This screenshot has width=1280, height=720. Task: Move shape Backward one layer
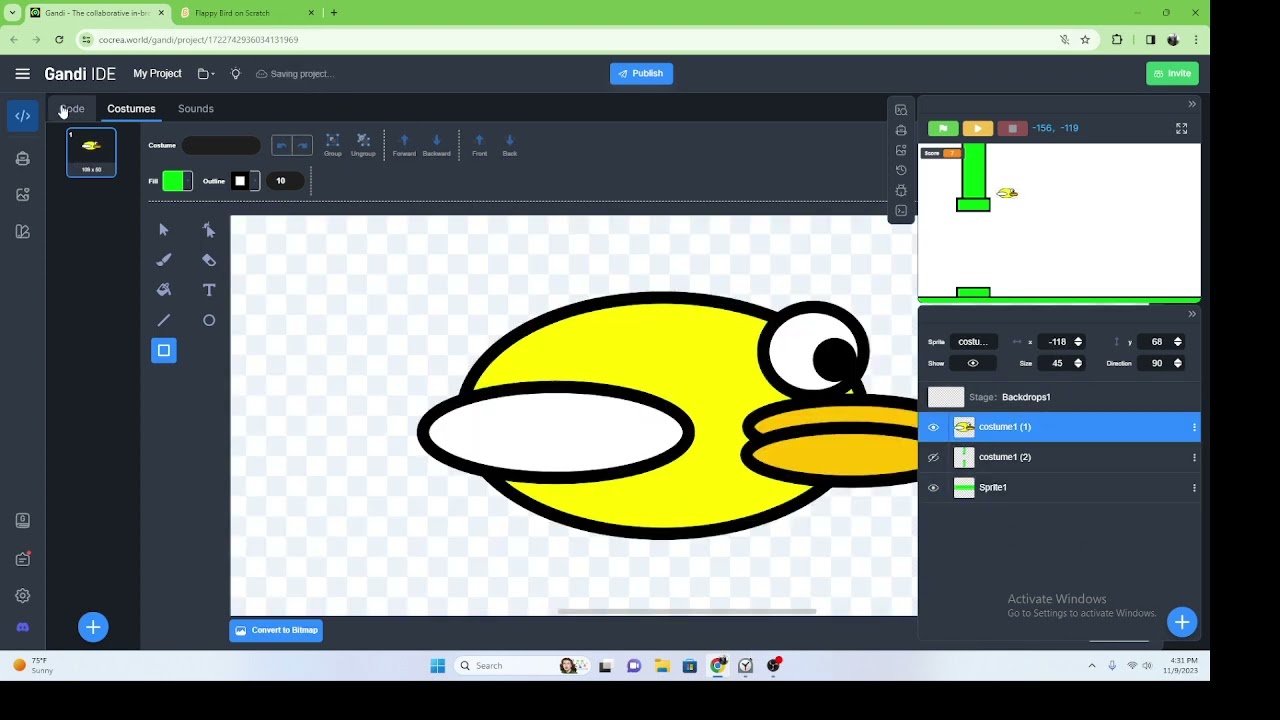click(436, 145)
